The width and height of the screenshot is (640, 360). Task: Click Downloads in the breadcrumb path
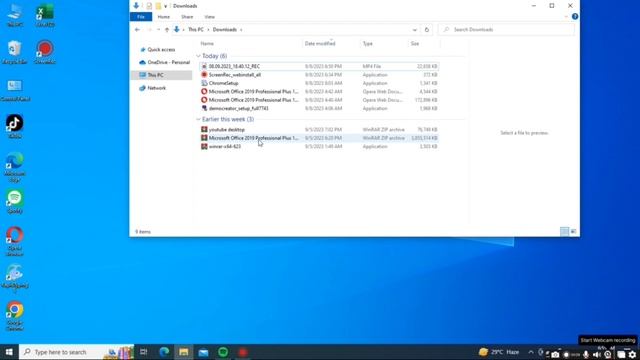[224, 30]
